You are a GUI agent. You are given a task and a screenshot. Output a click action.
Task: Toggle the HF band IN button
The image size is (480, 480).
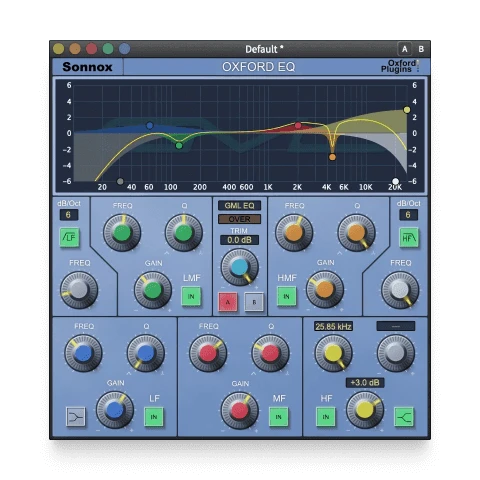[x=326, y=417]
